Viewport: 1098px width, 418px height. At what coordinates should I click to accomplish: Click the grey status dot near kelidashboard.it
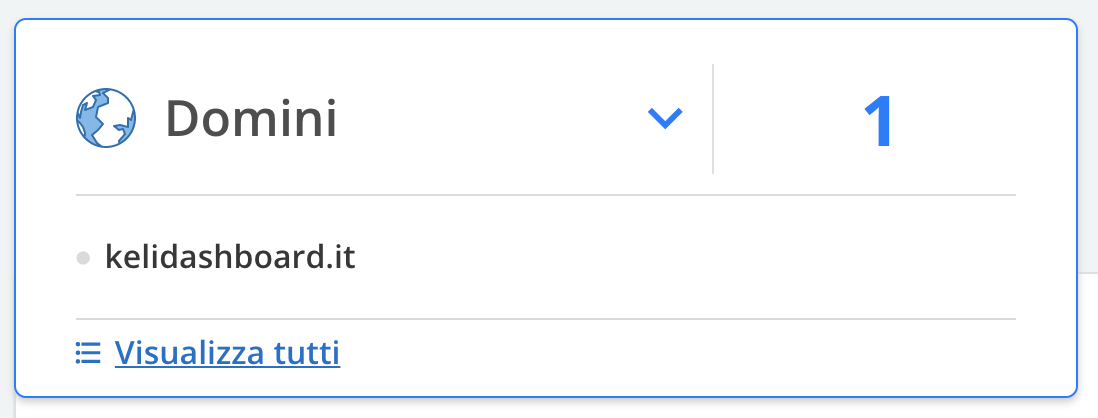click(x=83, y=258)
